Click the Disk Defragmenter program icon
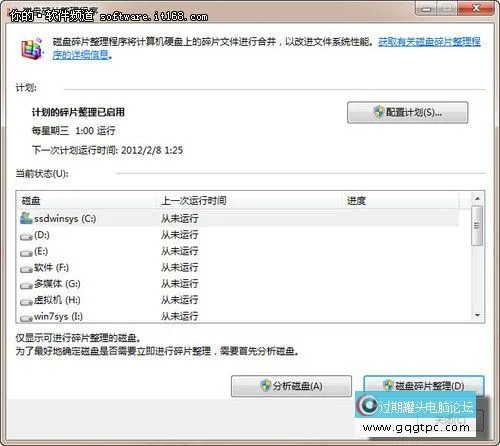 pos(32,48)
